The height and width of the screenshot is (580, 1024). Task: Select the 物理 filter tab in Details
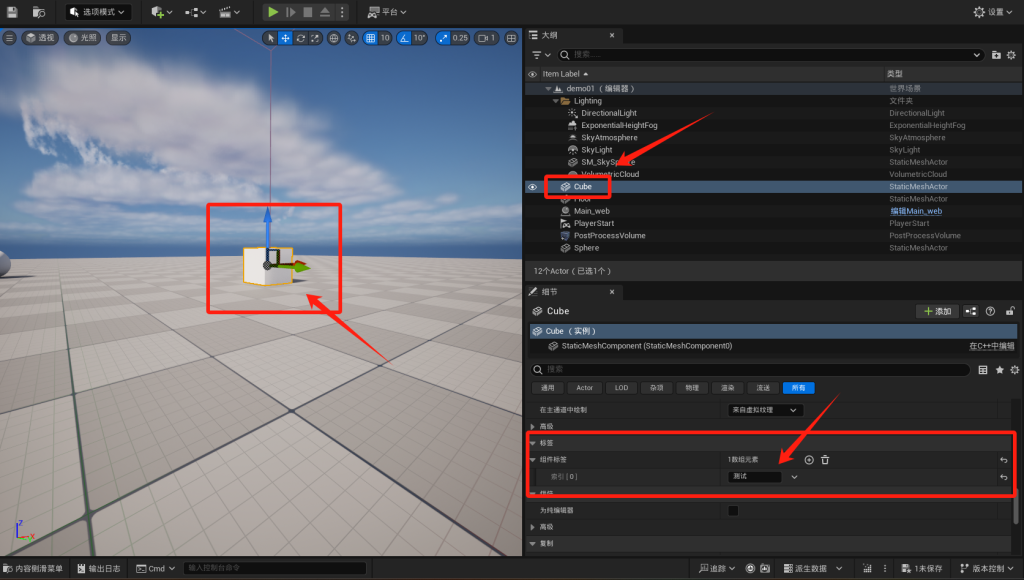coord(690,388)
